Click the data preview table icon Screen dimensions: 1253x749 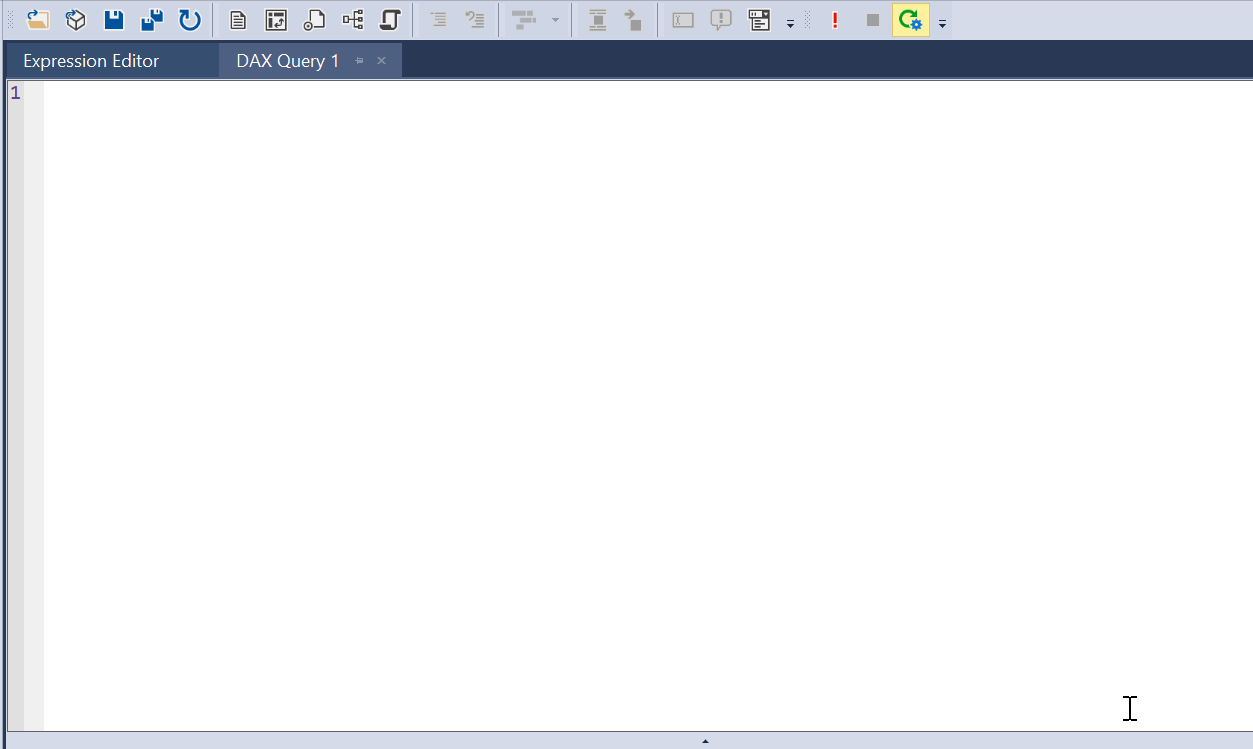(760, 19)
